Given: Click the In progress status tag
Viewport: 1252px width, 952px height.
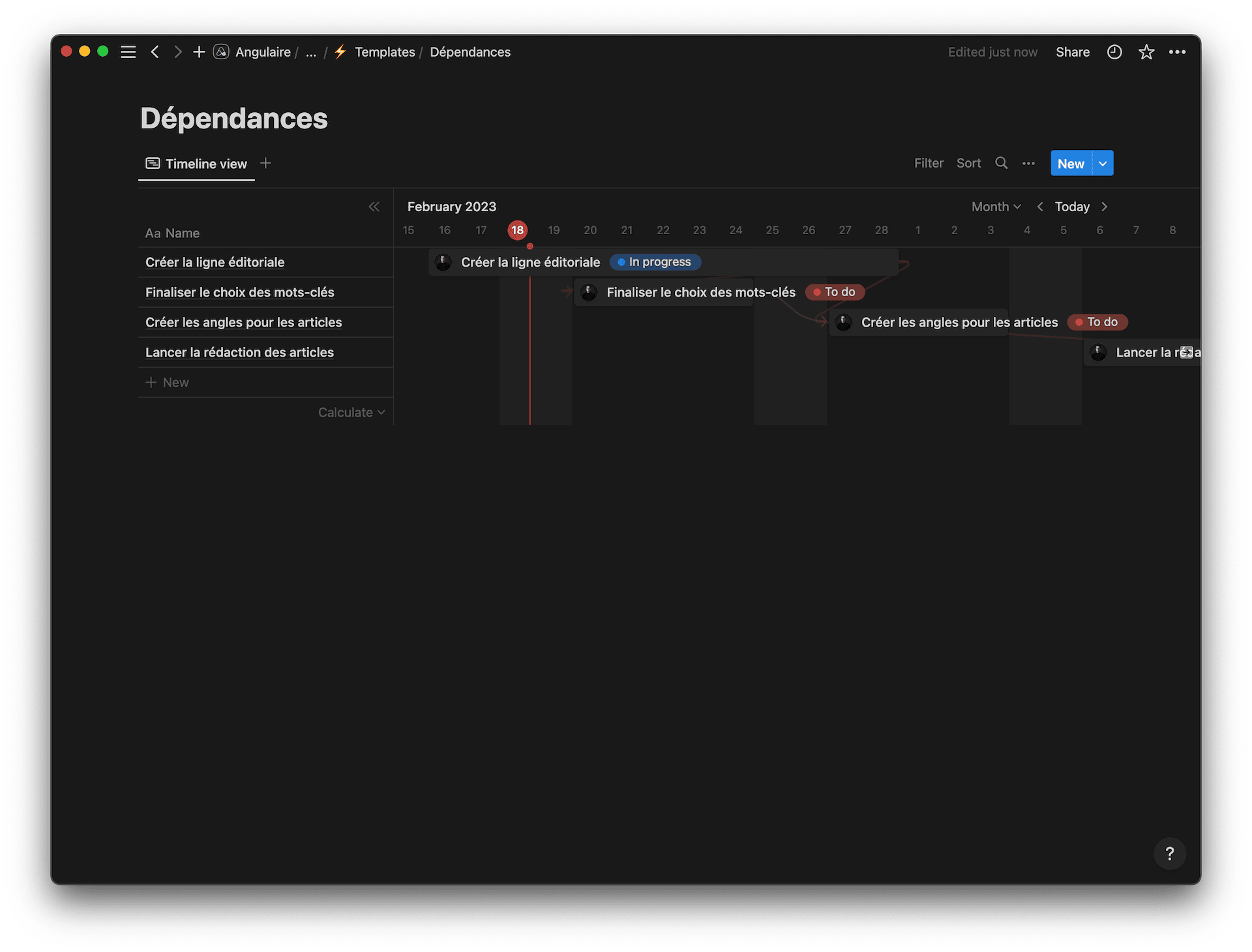Looking at the screenshot, I should 655,262.
